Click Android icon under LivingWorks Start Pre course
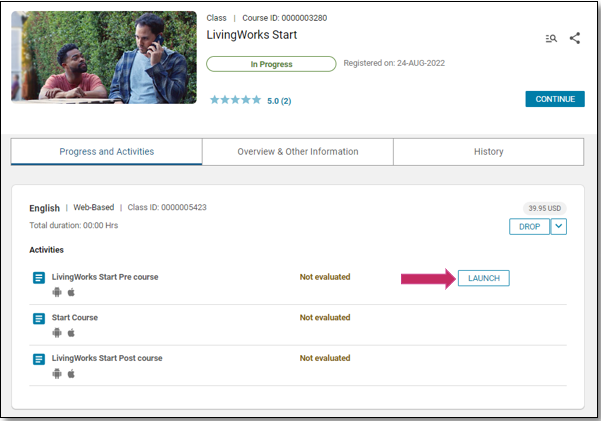Image resolution: width=601 pixels, height=421 pixels. click(x=57, y=292)
